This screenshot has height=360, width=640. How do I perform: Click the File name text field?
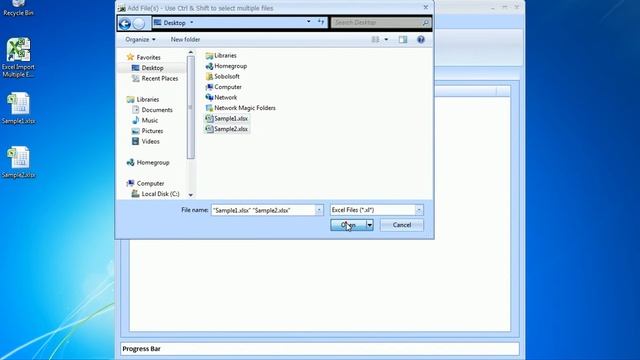263,210
